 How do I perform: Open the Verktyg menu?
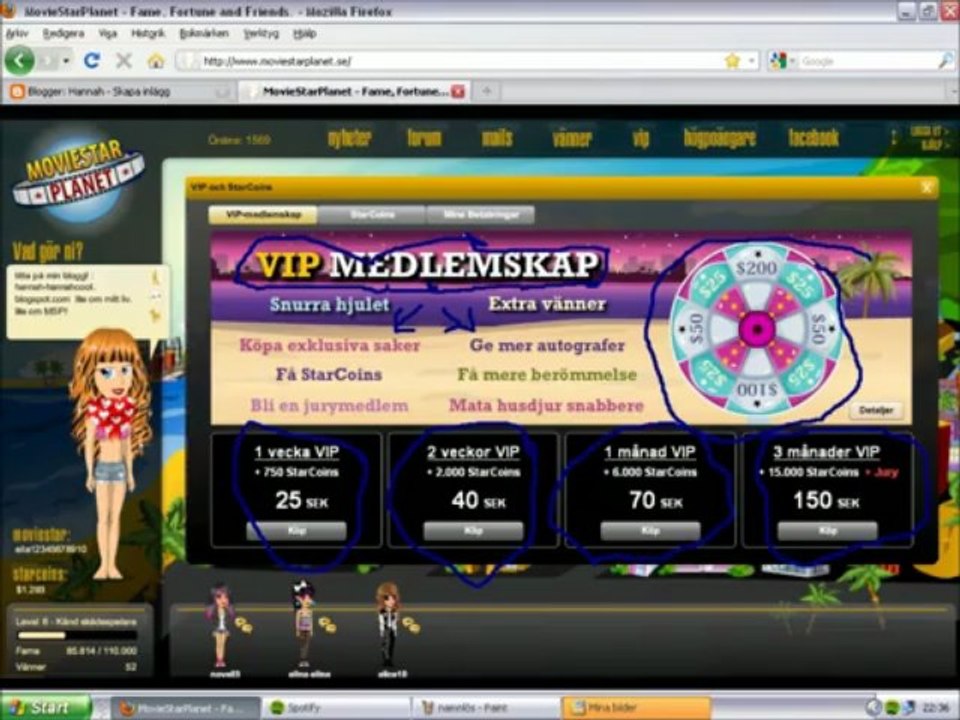click(x=261, y=33)
